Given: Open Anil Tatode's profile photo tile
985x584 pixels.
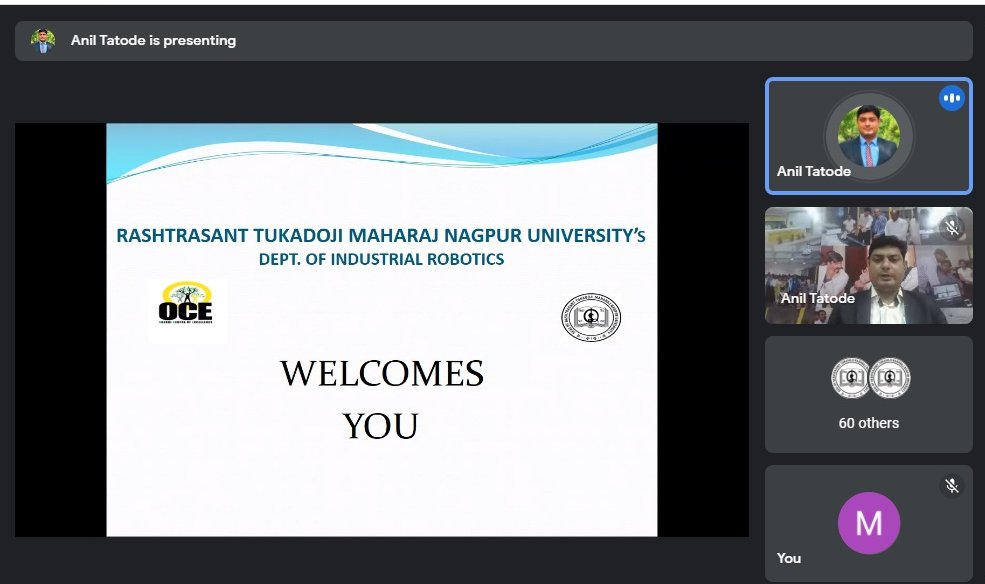Looking at the screenshot, I should tap(869, 136).
